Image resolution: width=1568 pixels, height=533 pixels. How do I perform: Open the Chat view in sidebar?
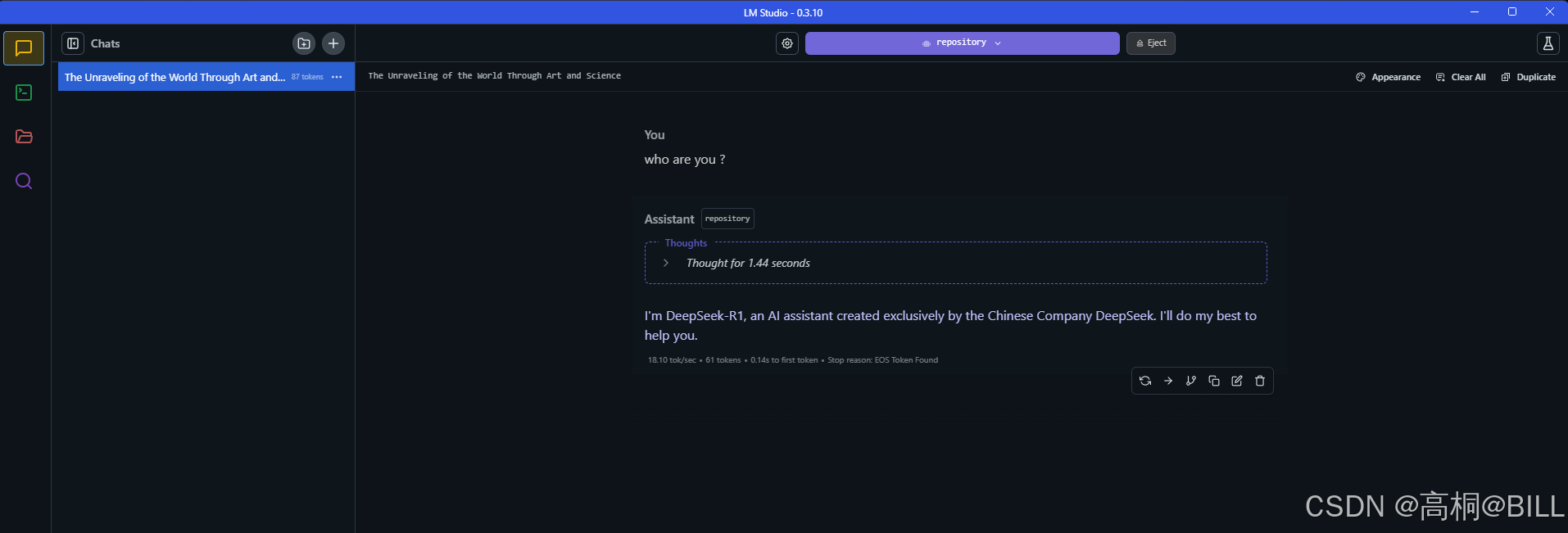[24, 48]
